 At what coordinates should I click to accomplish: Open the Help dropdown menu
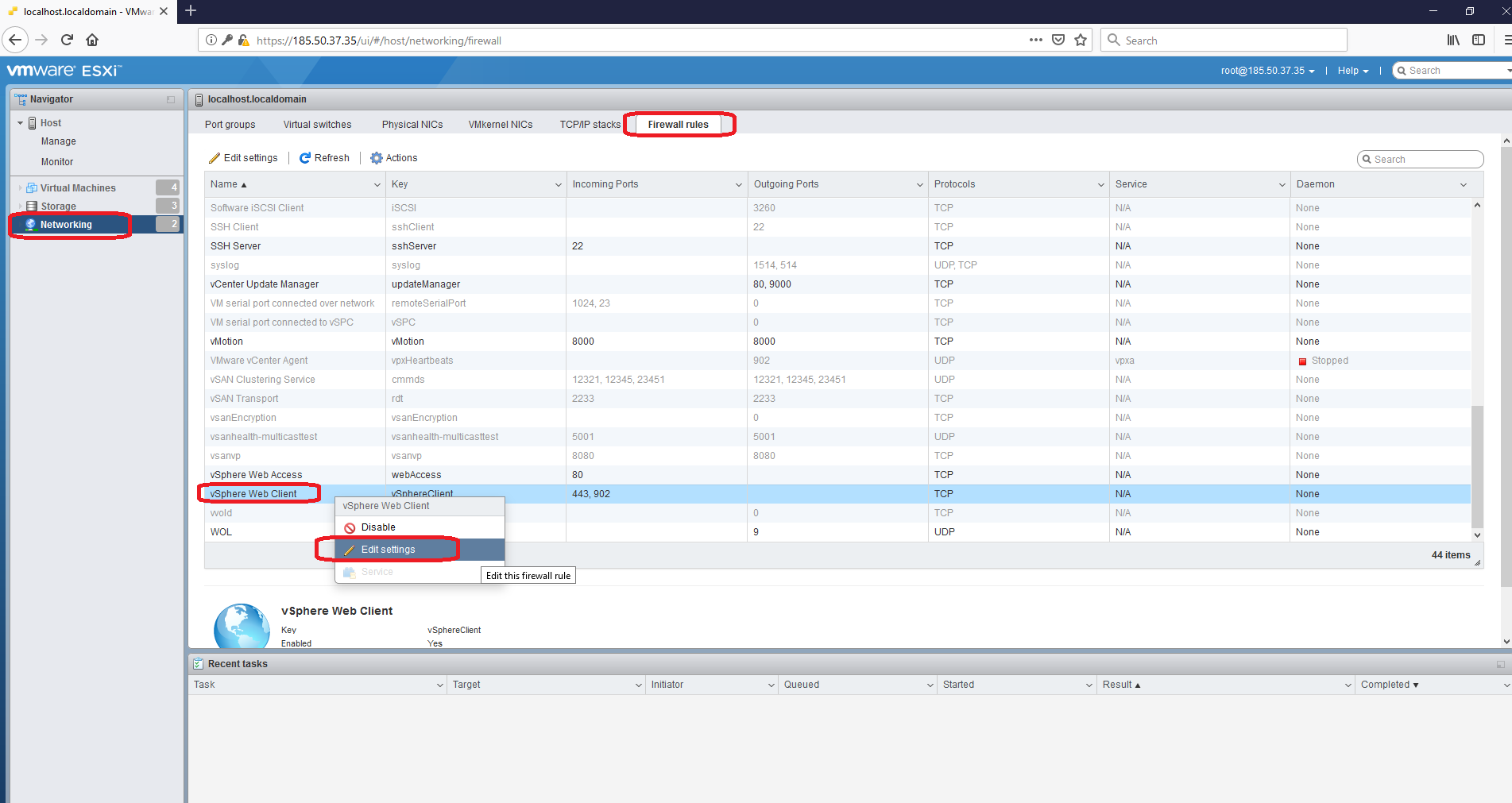(x=1353, y=71)
